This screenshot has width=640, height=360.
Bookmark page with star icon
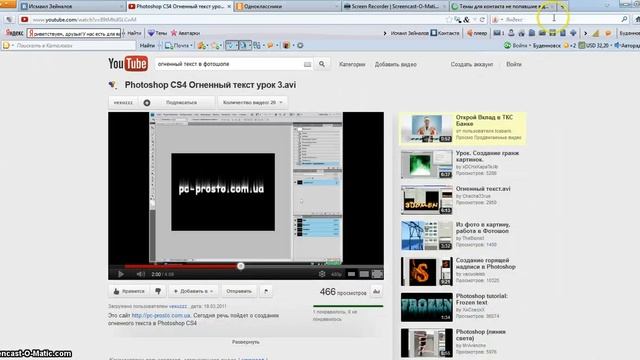click(x=449, y=20)
